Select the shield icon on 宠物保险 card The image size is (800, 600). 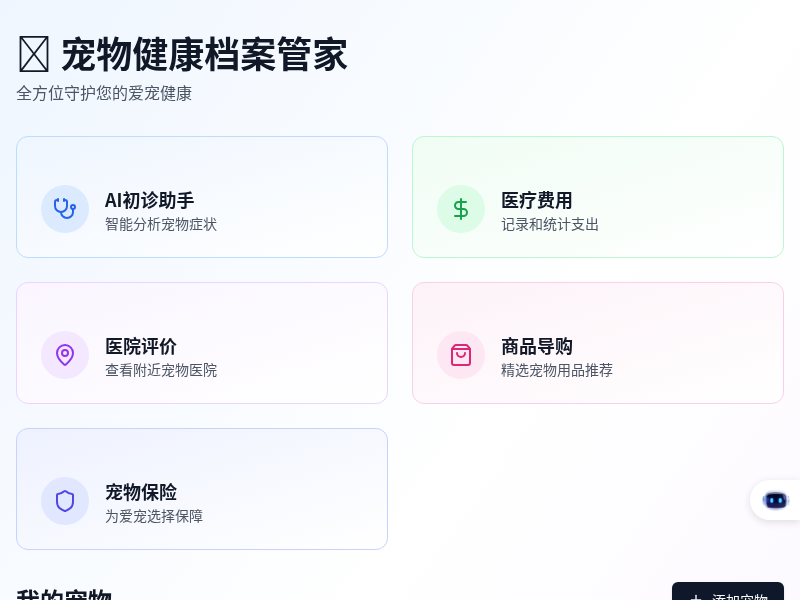(x=65, y=501)
